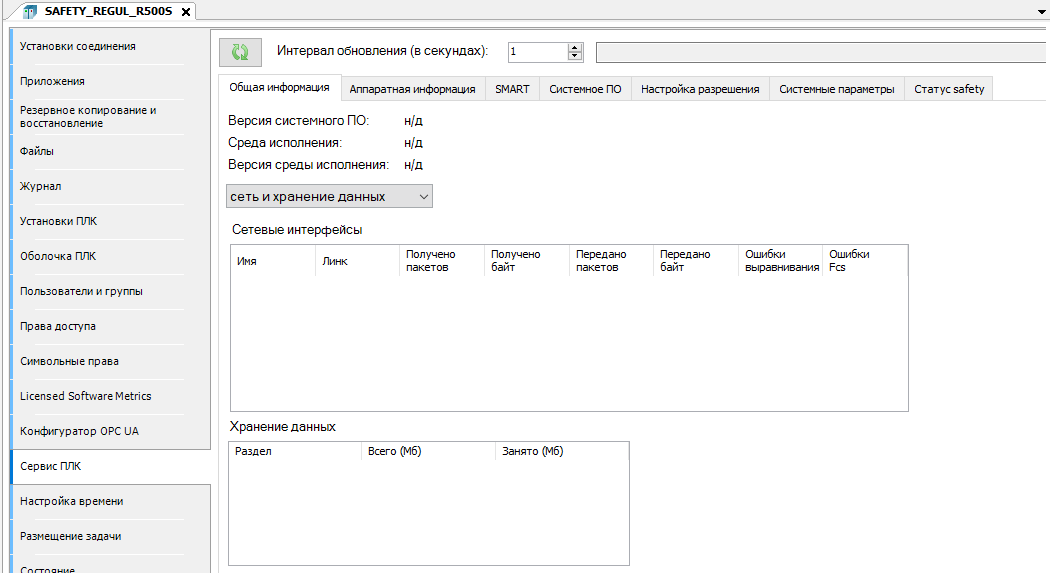Image resolution: width=1050 pixels, height=573 pixels.
Task: Go to 'Настройка разрешения' tab
Action: (700, 89)
